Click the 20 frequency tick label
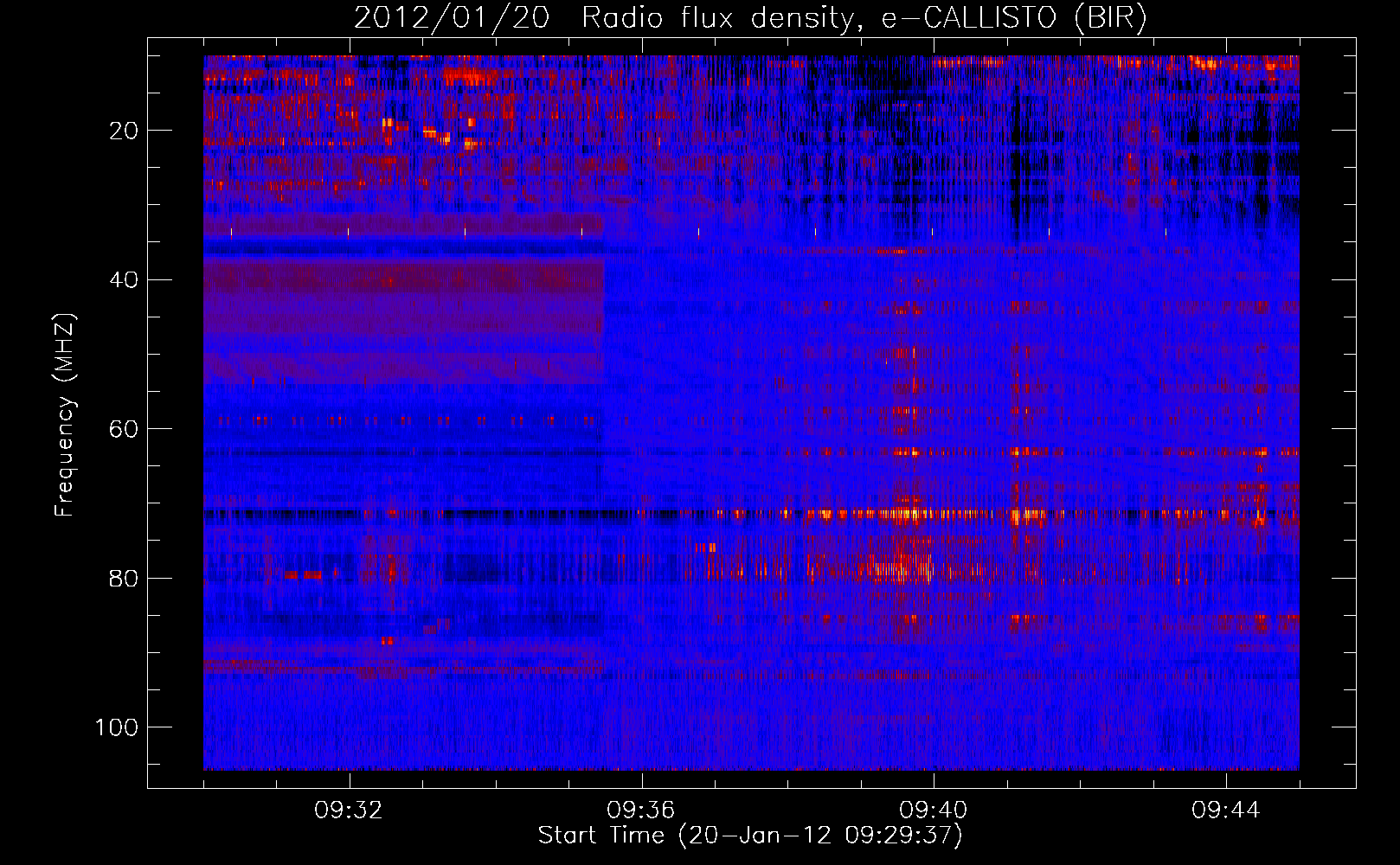 point(124,131)
